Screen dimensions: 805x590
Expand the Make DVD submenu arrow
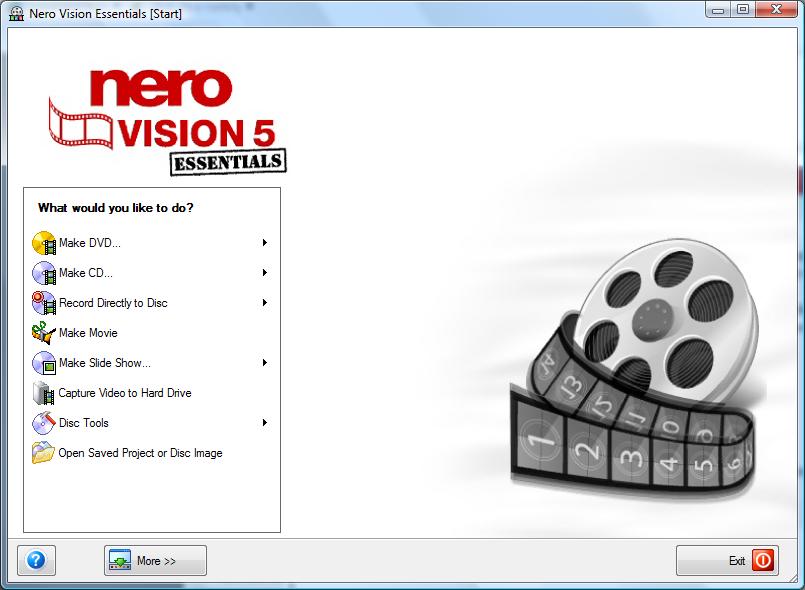click(264, 242)
